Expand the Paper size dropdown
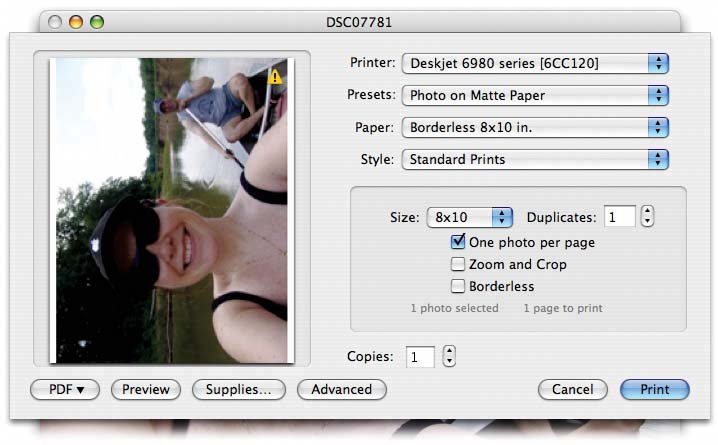Image resolution: width=718 pixels, height=445 pixels. (x=535, y=128)
